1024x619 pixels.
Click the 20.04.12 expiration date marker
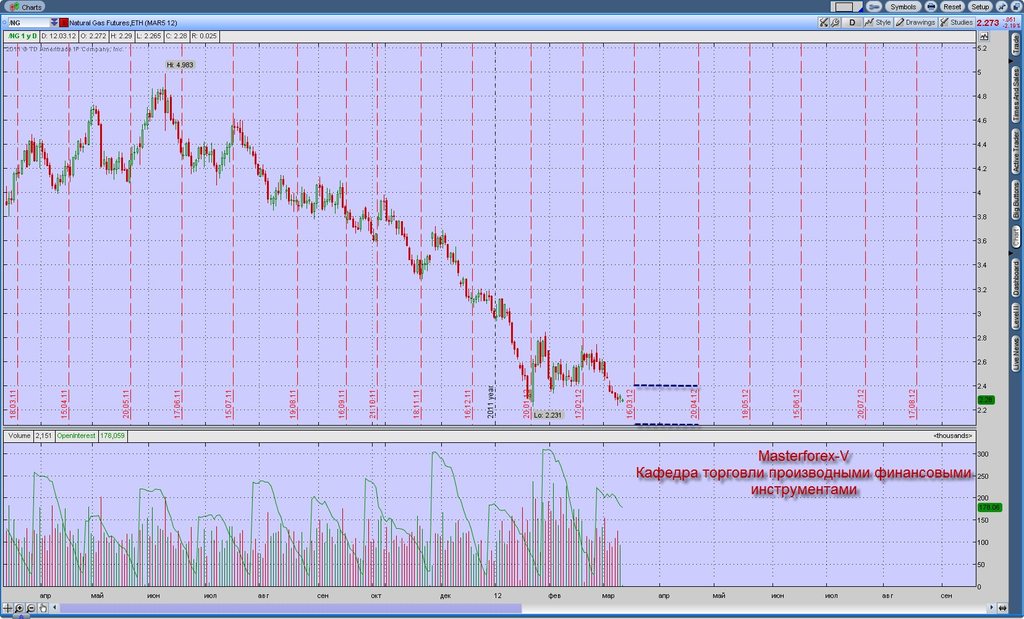coord(695,405)
